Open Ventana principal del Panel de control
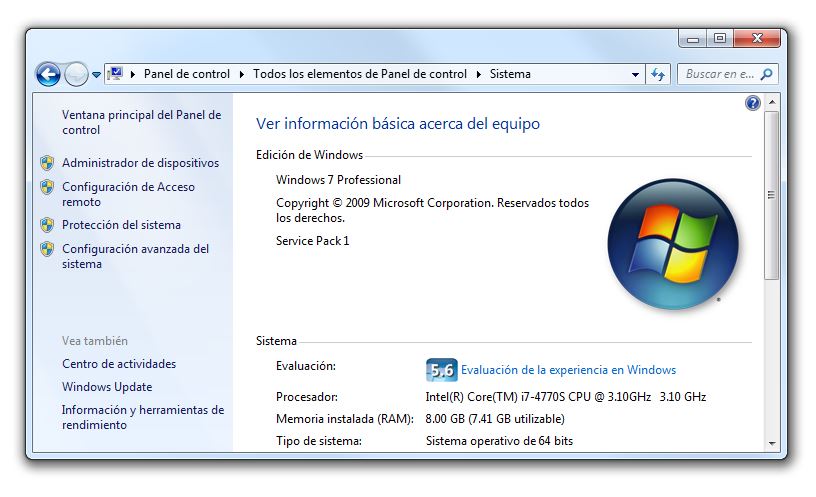 click(142, 122)
